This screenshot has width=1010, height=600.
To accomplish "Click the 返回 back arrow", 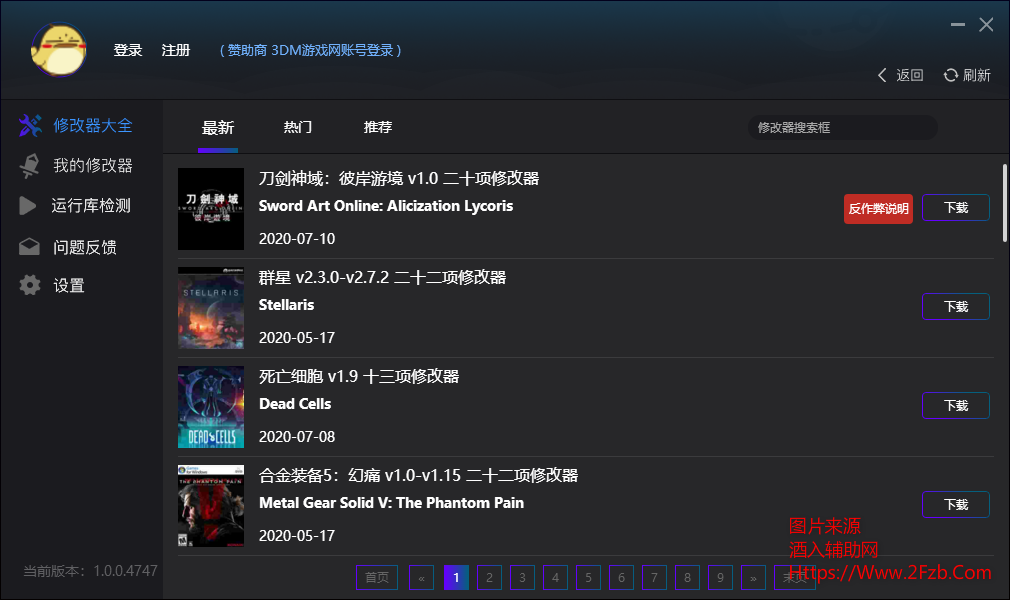I will [x=881, y=75].
